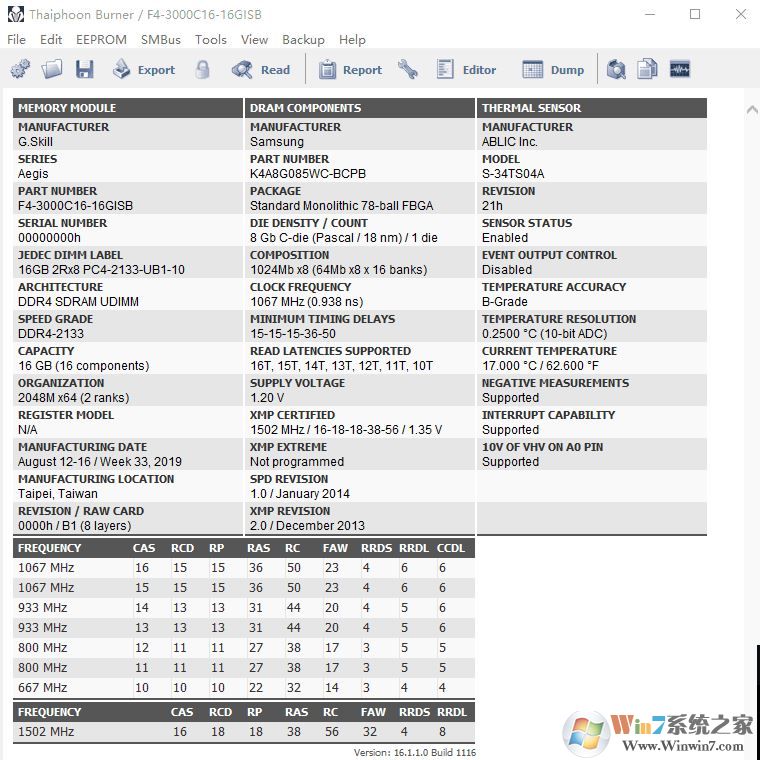Select part number F4-3000C16-16GISB value
This screenshot has width=760, height=760.
(x=76, y=206)
